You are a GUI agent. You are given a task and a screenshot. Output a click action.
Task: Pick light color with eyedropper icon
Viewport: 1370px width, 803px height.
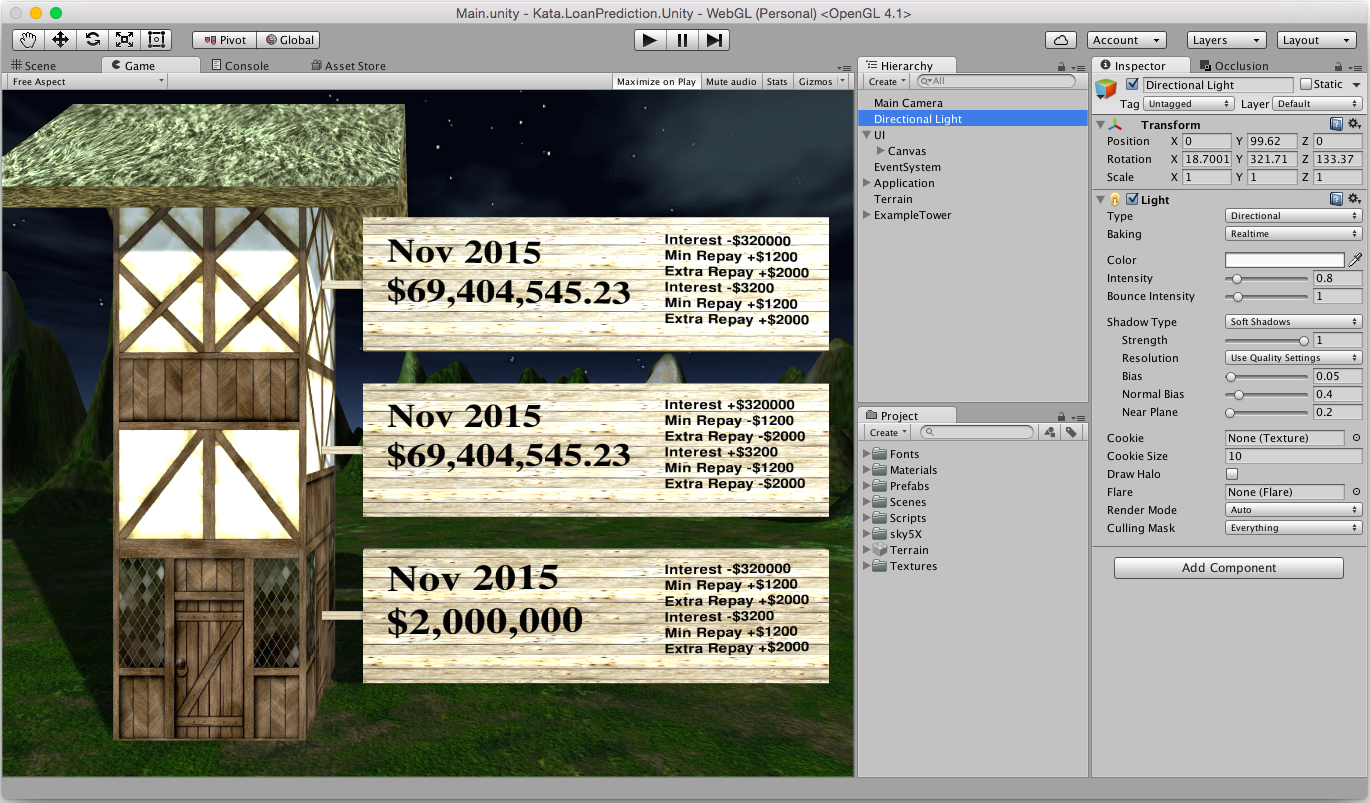click(1355, 260)
